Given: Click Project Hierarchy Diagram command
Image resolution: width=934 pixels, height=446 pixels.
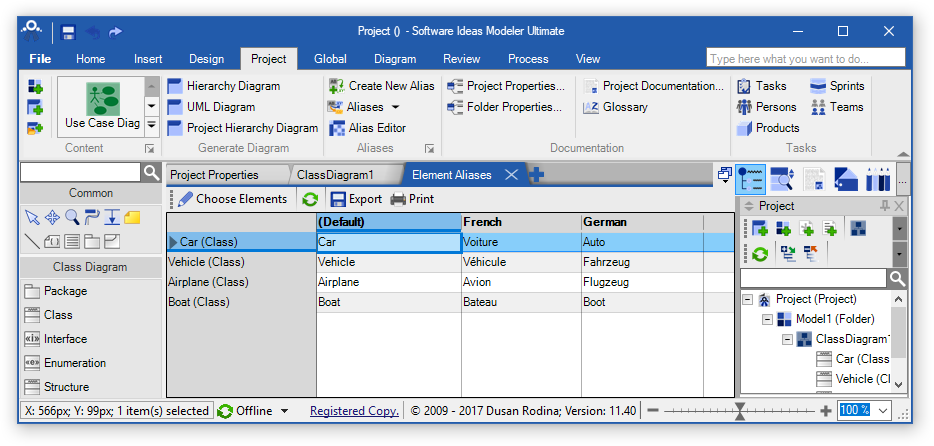Looking at the screenshot, I should [x=243, y=128].
